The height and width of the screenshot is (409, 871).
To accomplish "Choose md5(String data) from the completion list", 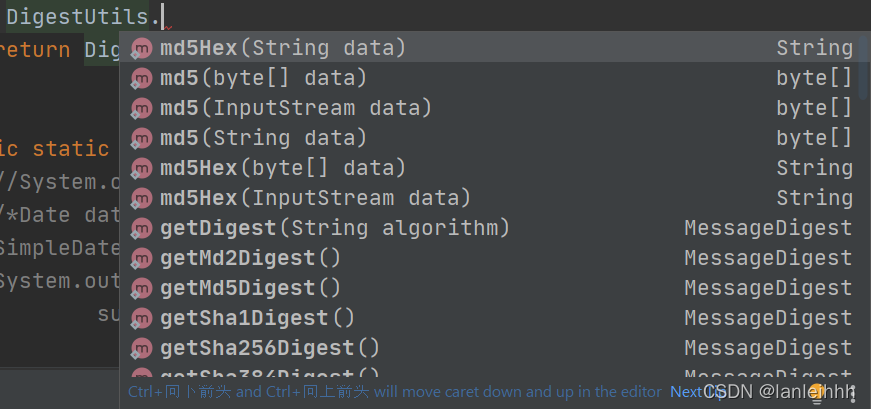I will point(264,138).
